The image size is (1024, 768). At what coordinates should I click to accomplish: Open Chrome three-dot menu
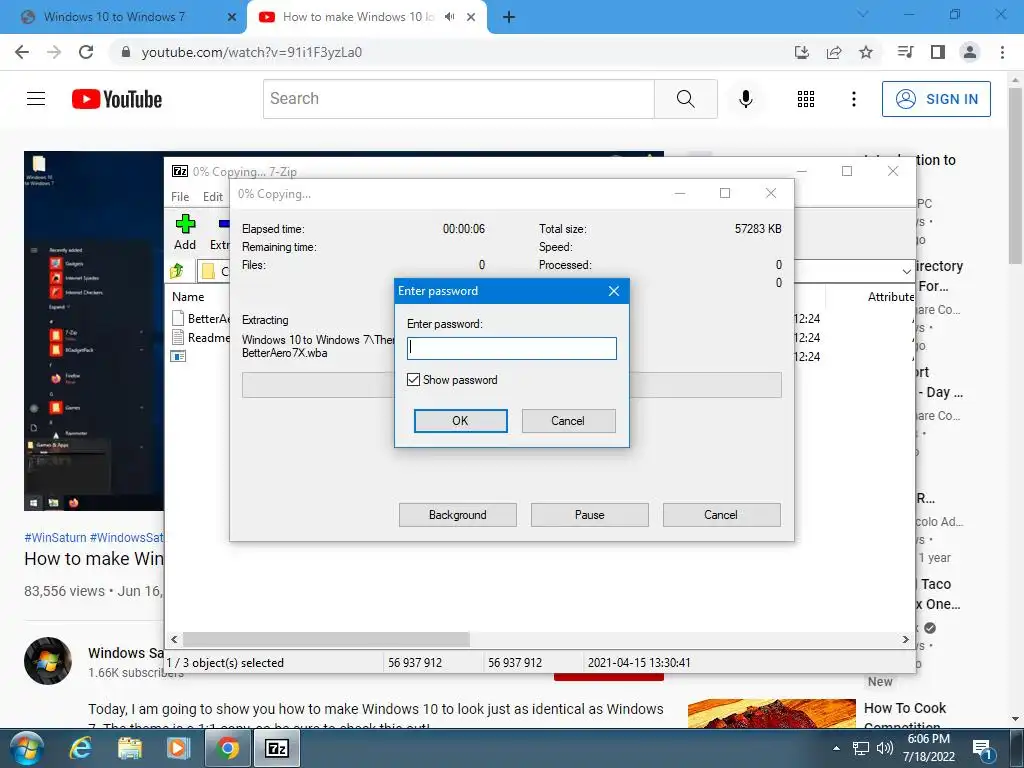click(x=1002, y=52)
